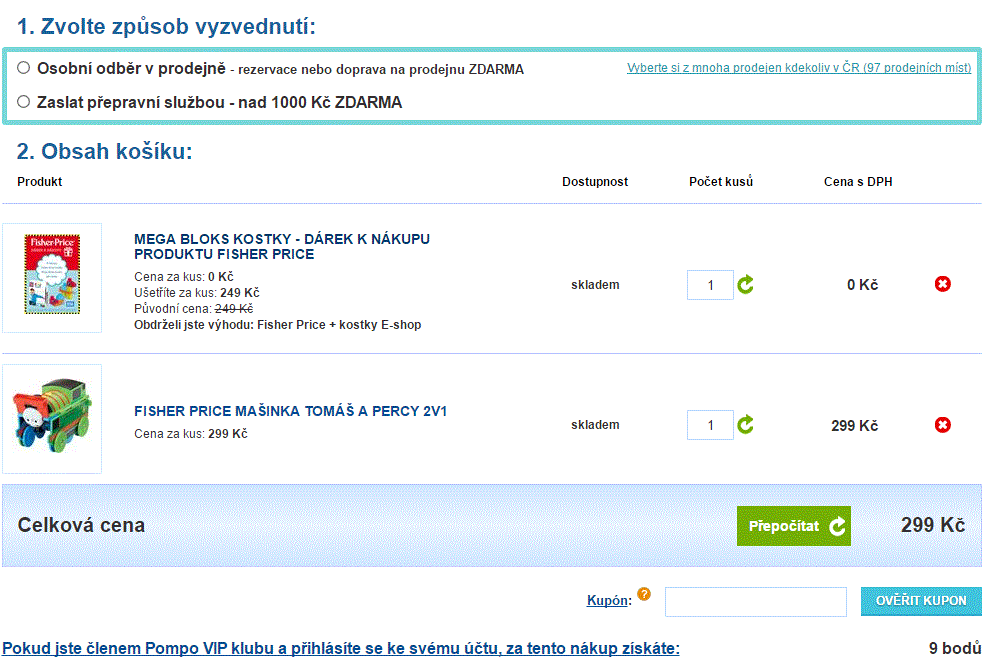Click green refresh arrow for Mašinka Tomáš quantity
Image resolution: width=987 pixels, height=672 pixels.
point(746,425)
